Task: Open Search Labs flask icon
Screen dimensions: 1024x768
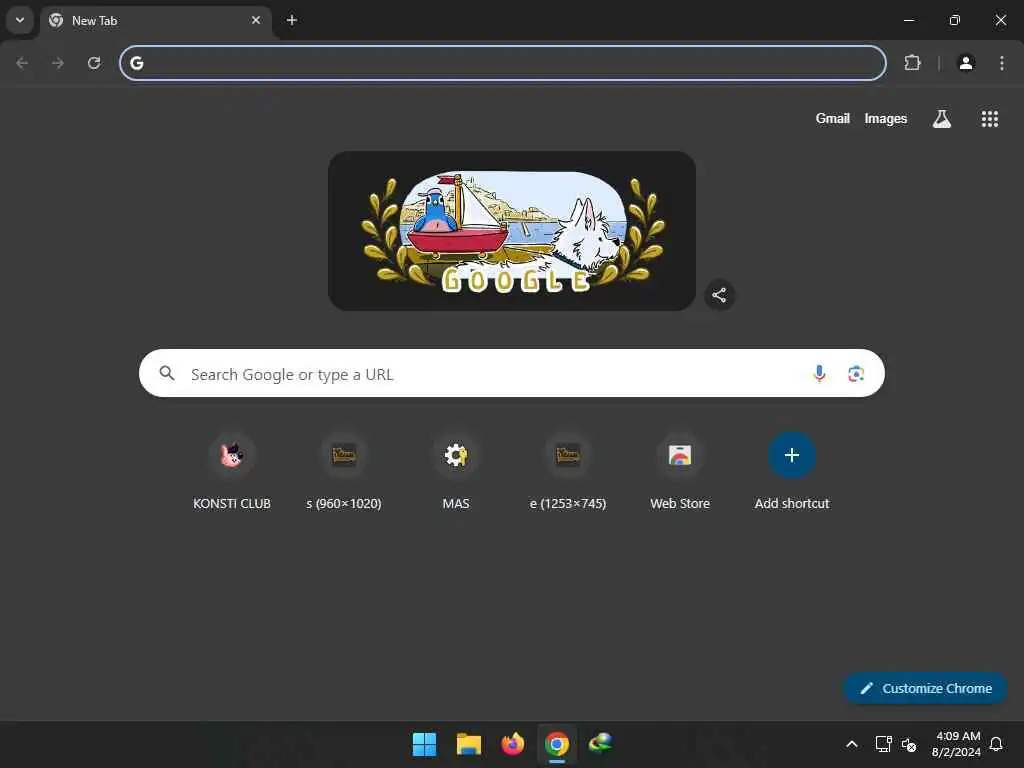Action: (x=942, y=119)
